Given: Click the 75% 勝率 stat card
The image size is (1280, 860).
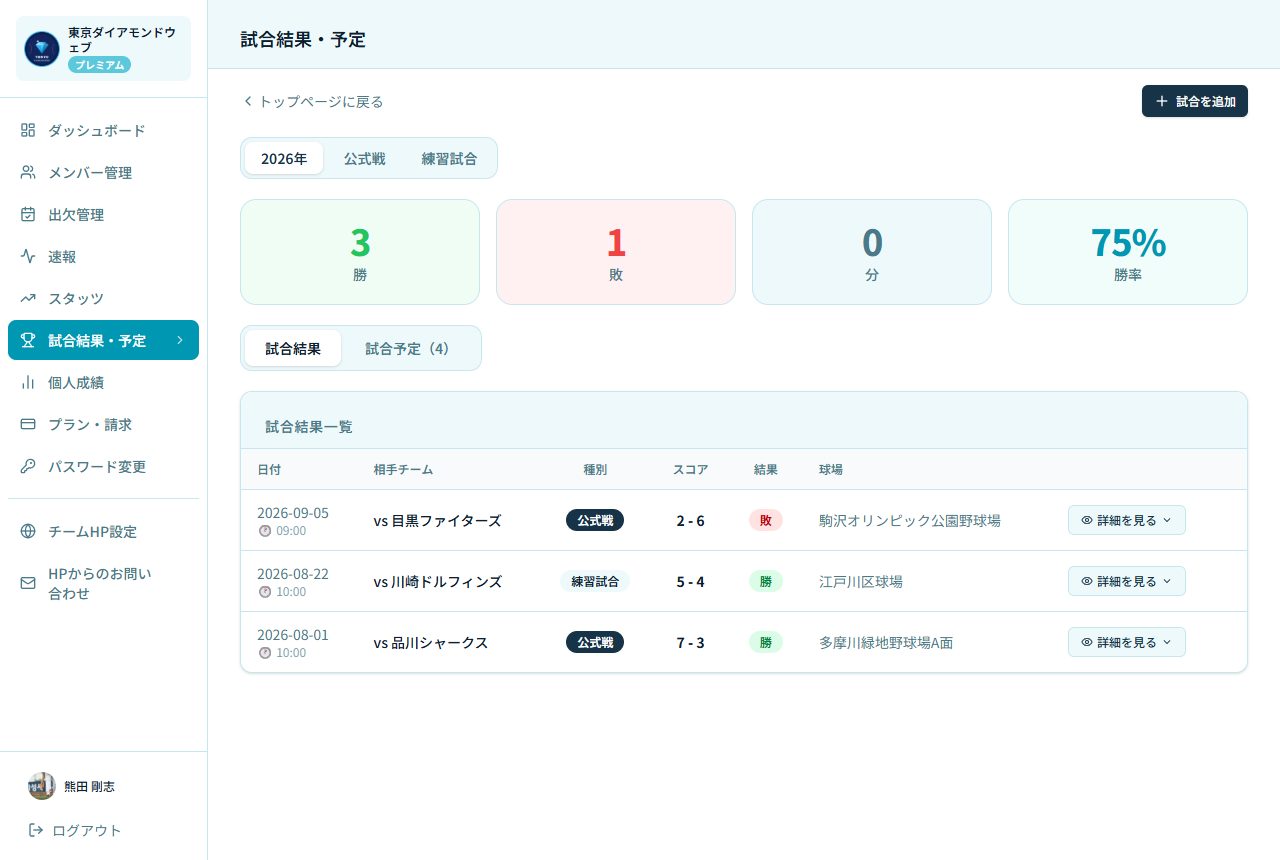Looking at the screenshot, I should pos(1128,252).
